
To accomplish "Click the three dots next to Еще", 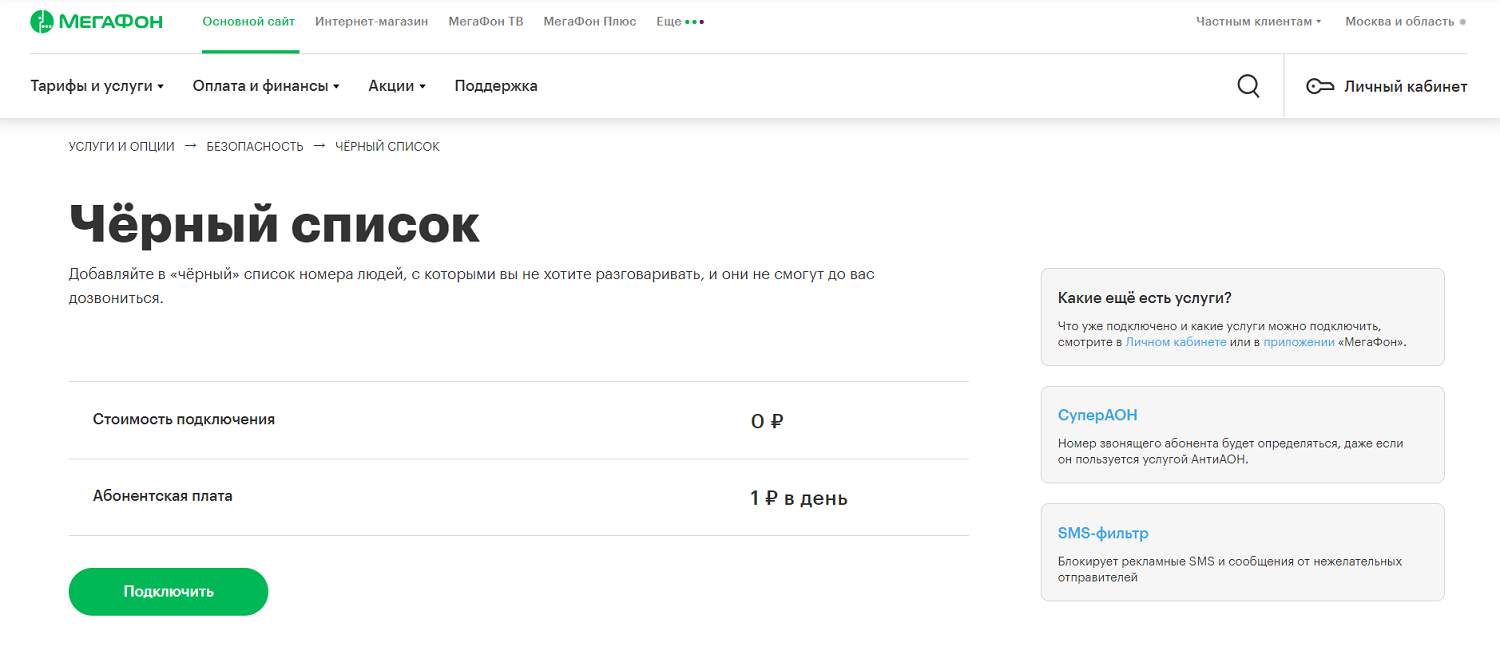I will click(695, 22).
